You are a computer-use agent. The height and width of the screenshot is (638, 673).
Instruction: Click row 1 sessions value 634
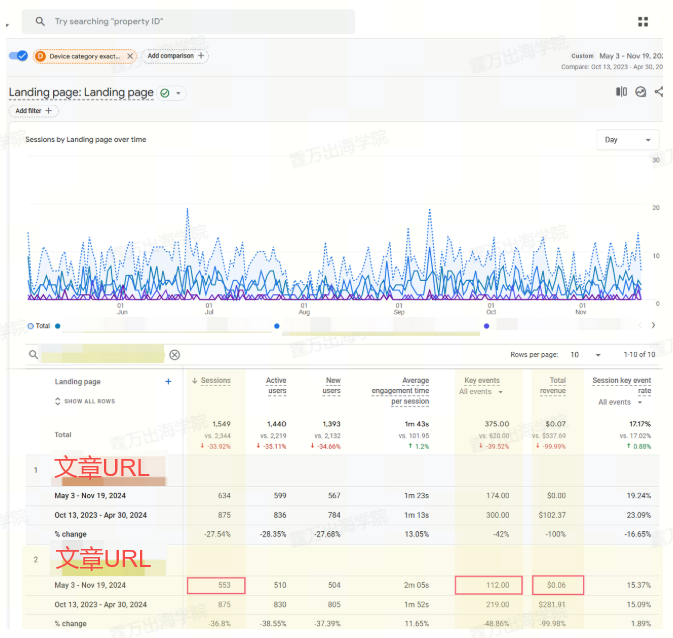pyautogui.click(x=224, y=495)
